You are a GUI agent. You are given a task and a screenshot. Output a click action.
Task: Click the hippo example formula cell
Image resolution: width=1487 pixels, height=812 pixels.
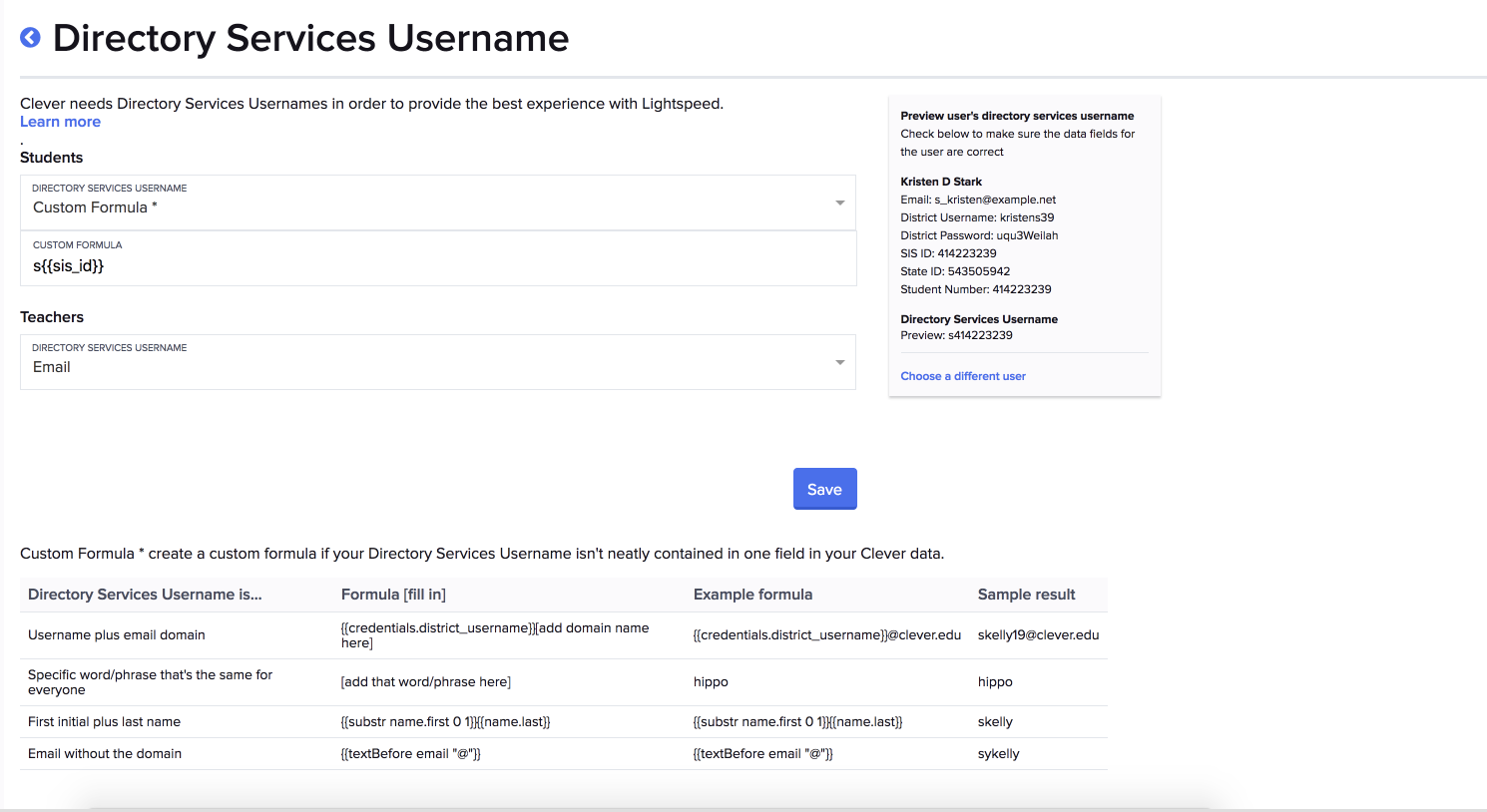711,682
